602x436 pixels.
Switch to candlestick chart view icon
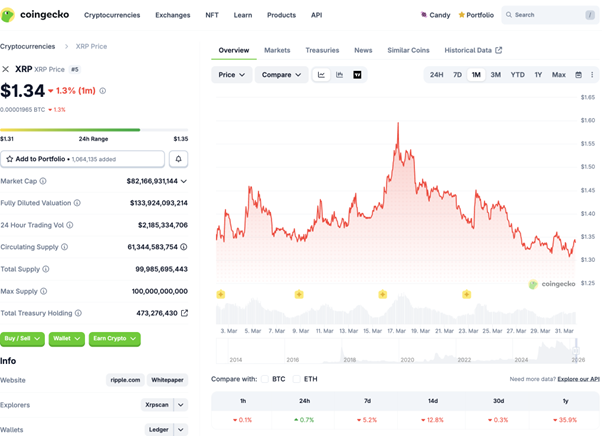pyautogui.click(x=340, y=75)
